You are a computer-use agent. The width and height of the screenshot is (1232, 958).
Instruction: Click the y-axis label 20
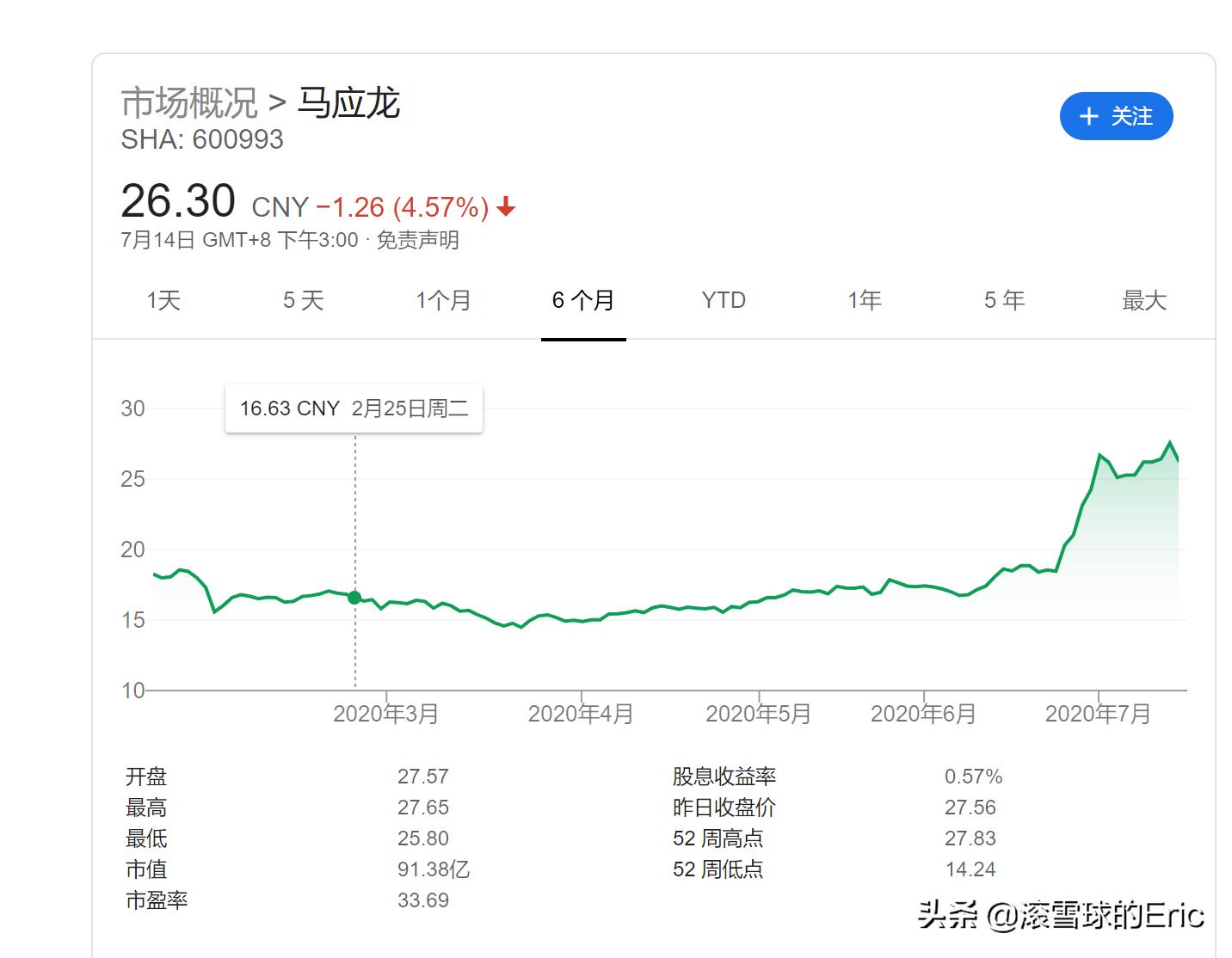click(132, 550)
